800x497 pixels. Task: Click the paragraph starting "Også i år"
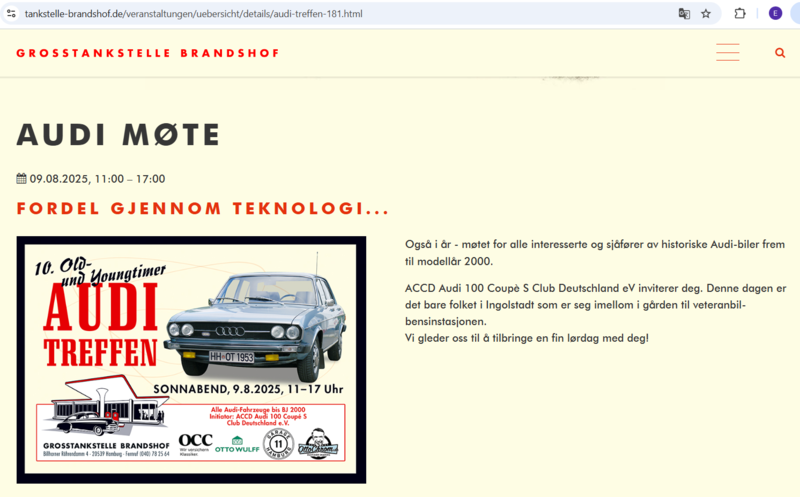point(595,253)
